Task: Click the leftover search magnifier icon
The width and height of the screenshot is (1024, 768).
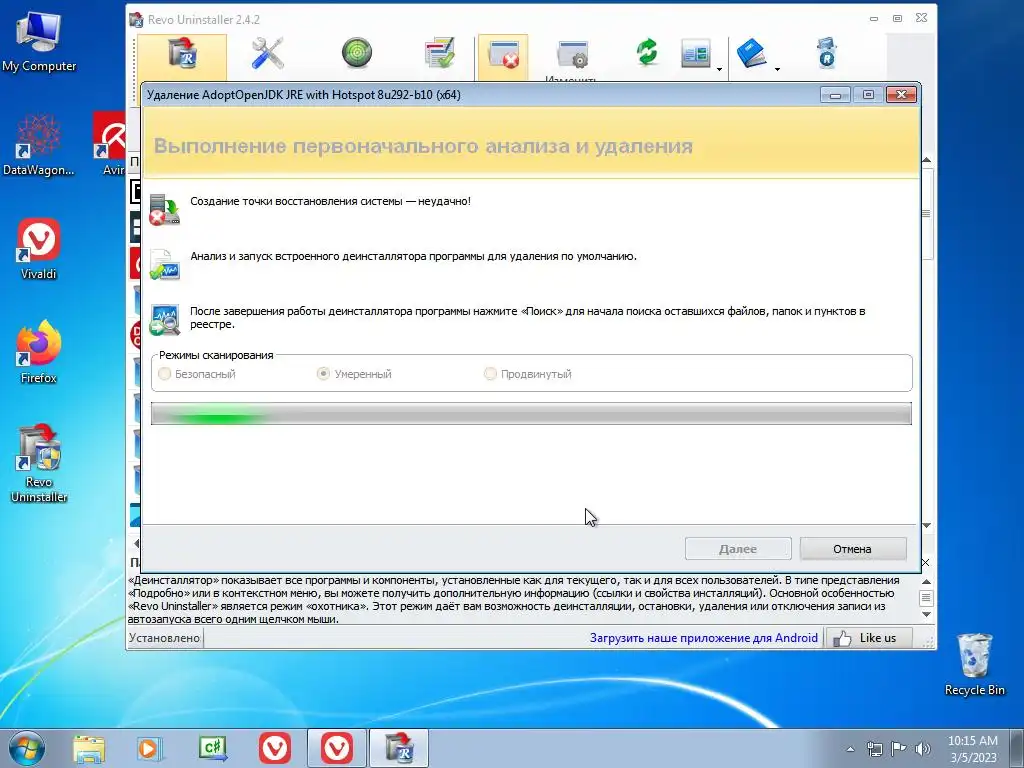Action: [x=164, y=320]
